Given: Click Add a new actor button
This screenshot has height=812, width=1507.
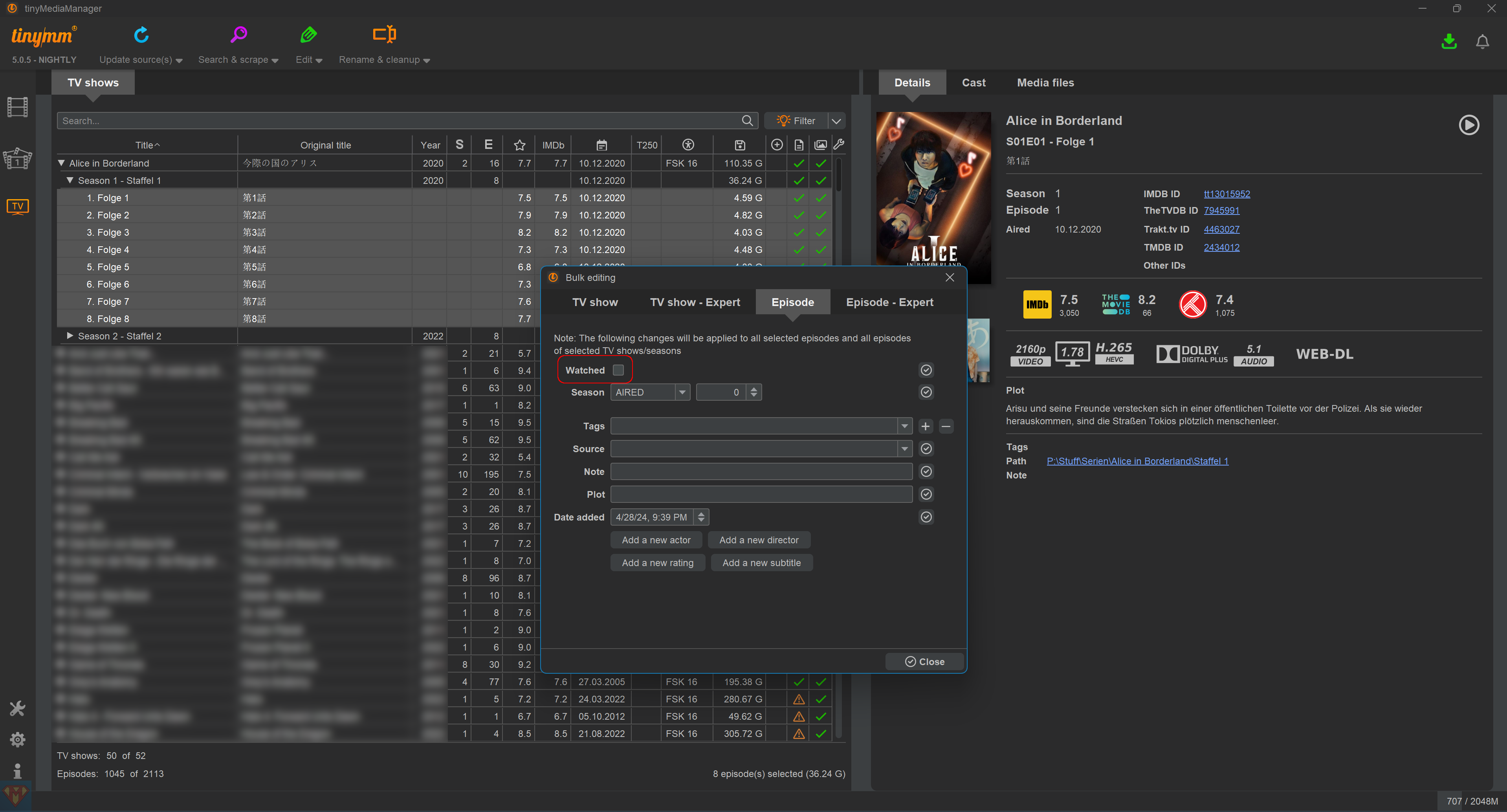Looking at the screenshot, I should 656,540.
